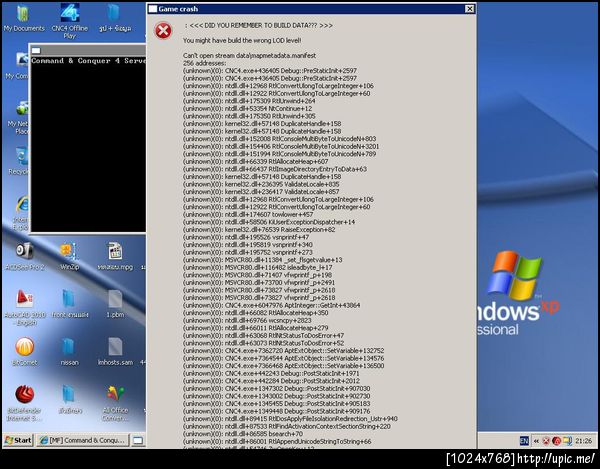Click the red error icon in crash dialog

pyautogui.click(x=163, y=31)
